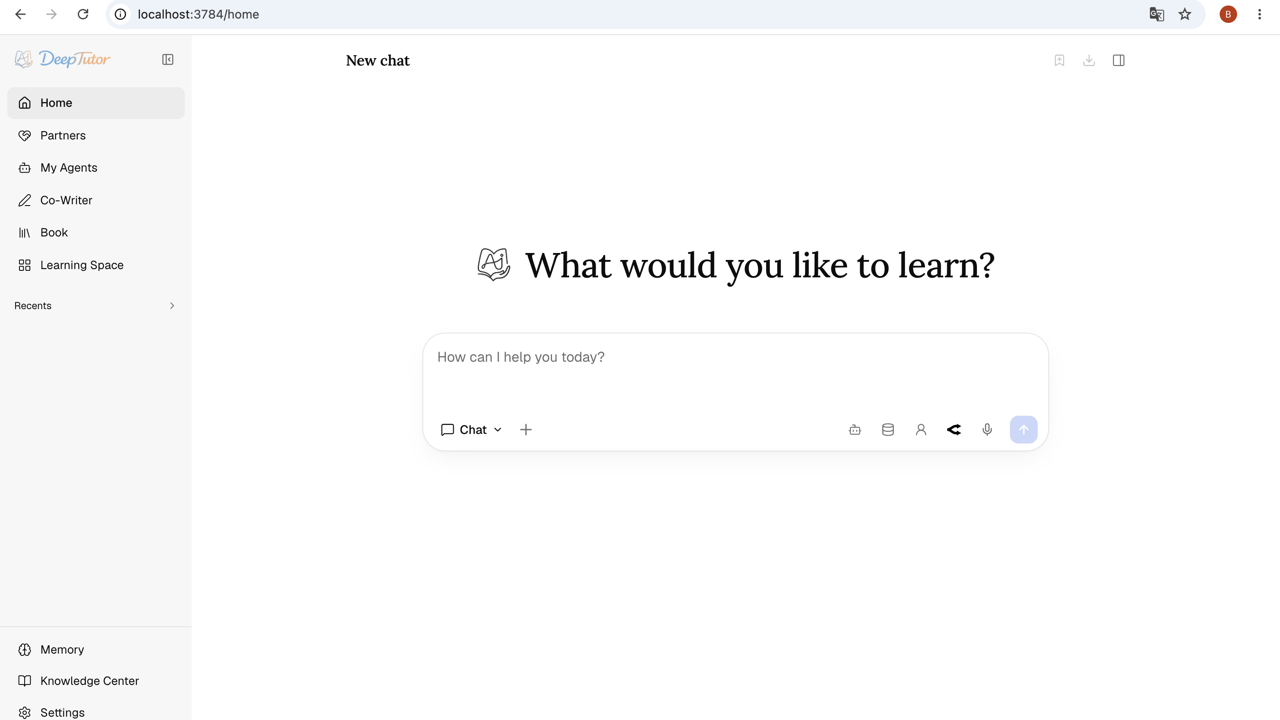
Task: Toggle the right side panel icon
Action: click(x=1119, y=60)
